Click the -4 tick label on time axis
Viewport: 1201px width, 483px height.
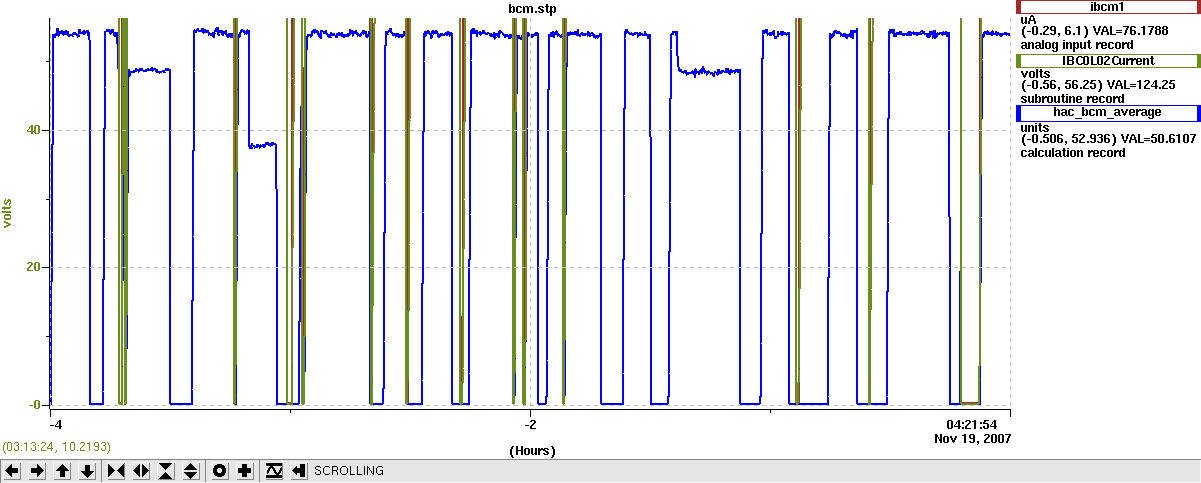56,423
